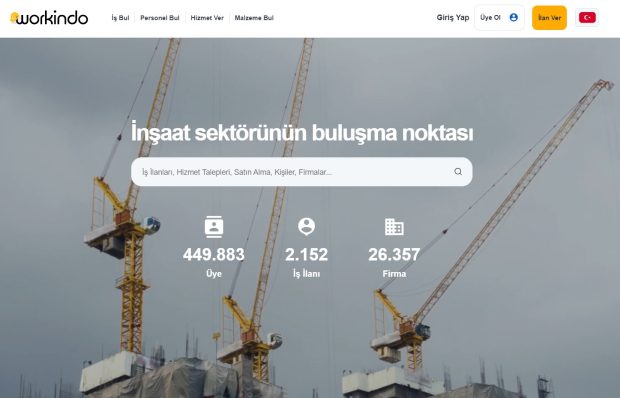
Task: Click the magnifier search icon
Action: (458, 172)
